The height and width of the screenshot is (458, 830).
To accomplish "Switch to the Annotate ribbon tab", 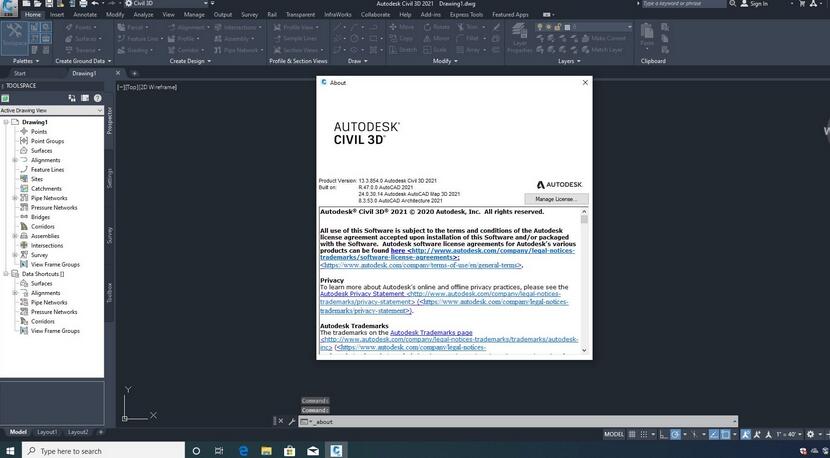I will (85, 15).
